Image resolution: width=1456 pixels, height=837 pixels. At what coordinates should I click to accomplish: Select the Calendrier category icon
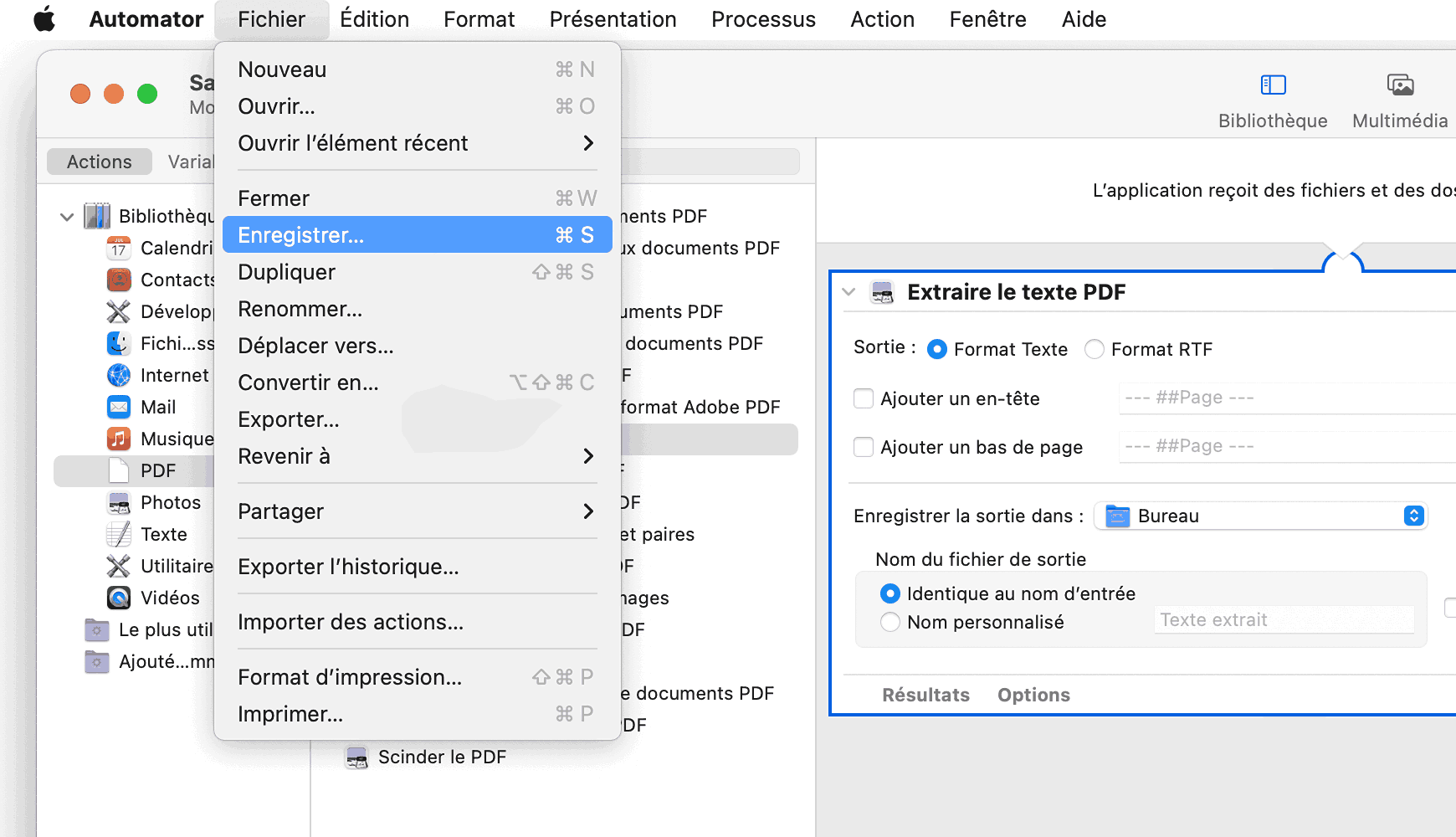(119, 248)
